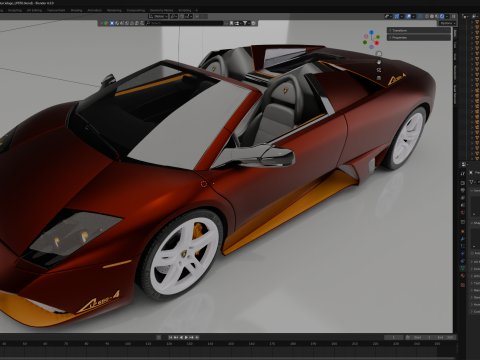The height and width of the screenshot is (360, 480).
Task: Toggle snapping magnet in header
Action: tap(182, 16)
